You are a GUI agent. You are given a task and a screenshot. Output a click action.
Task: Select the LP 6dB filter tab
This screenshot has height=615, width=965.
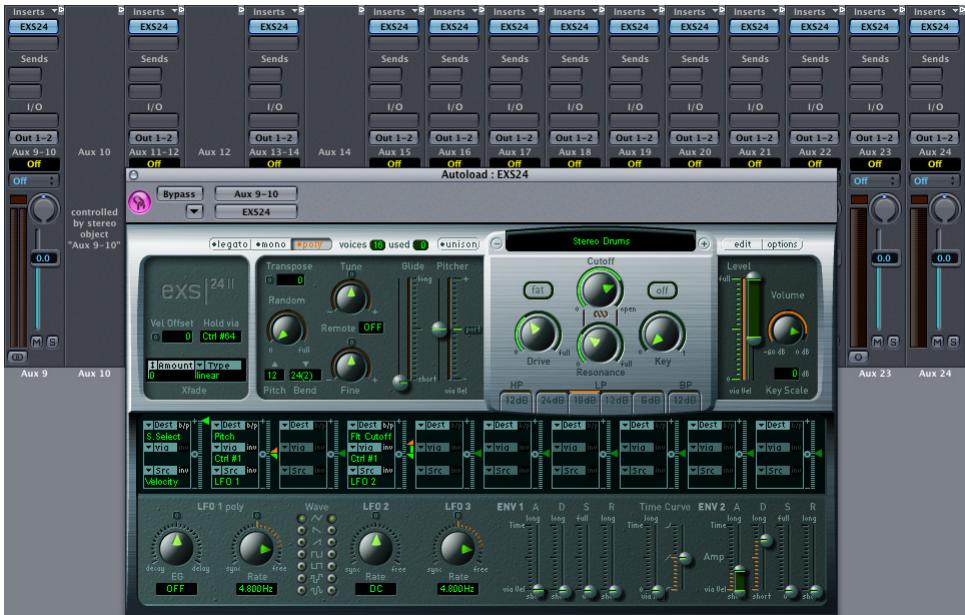click(649, 400)
